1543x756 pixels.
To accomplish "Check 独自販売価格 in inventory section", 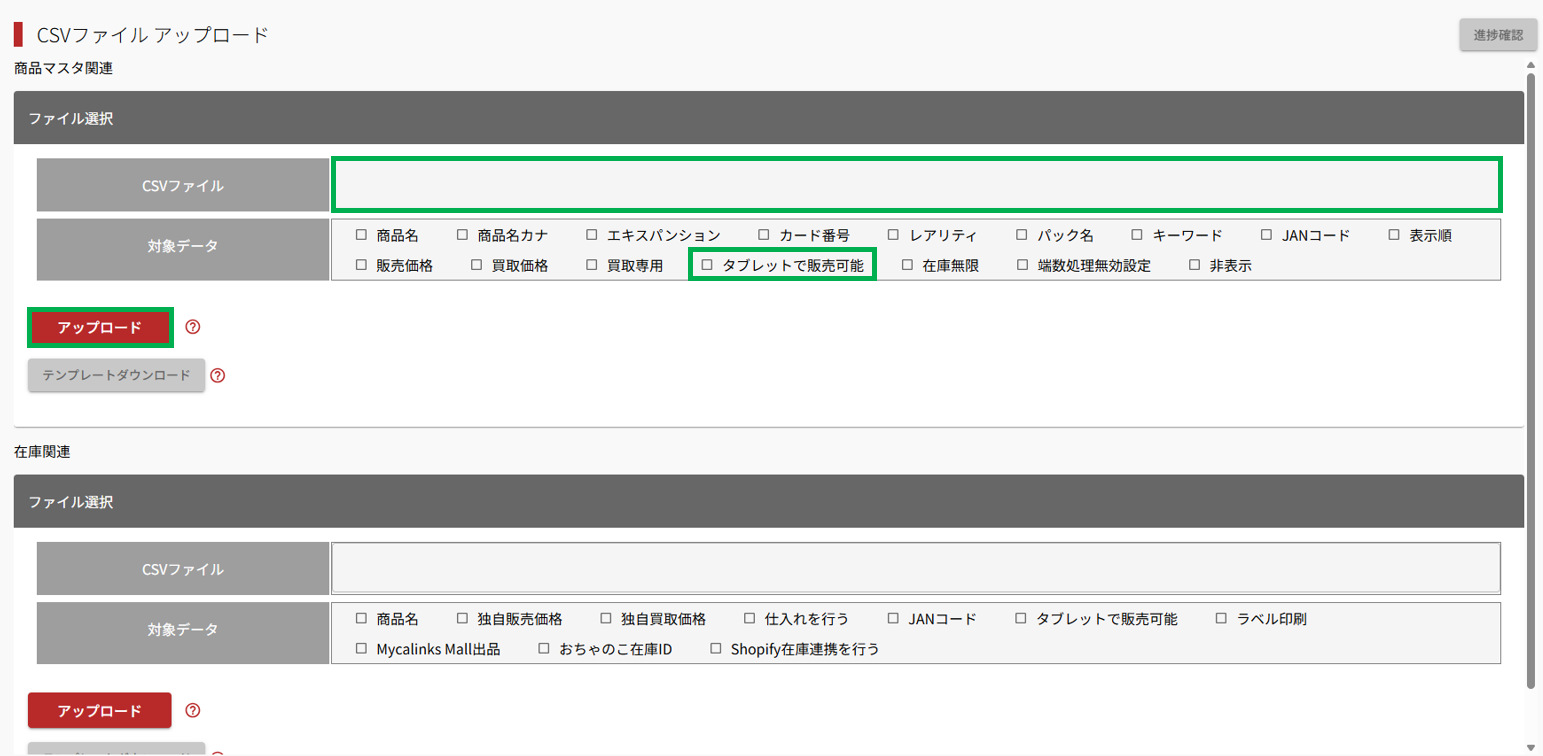I will (462, 619).
